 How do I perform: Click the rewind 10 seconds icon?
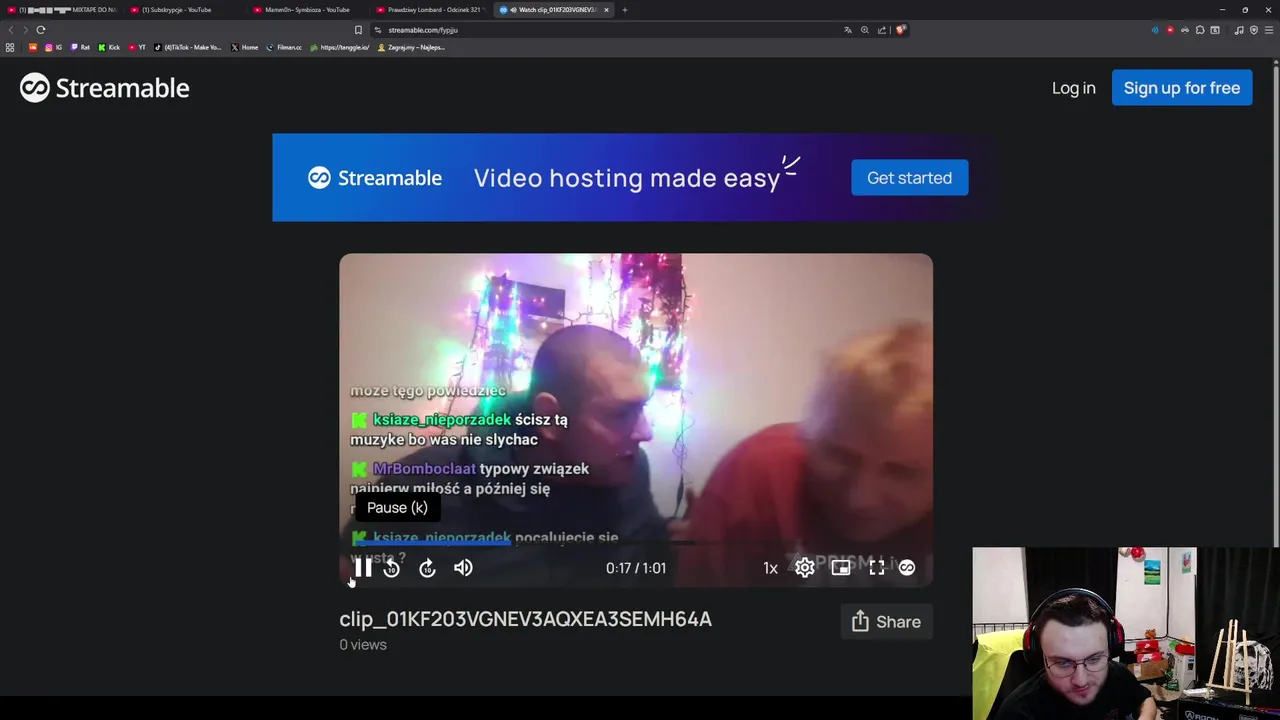pyautogui.click(x=392, y=568)
